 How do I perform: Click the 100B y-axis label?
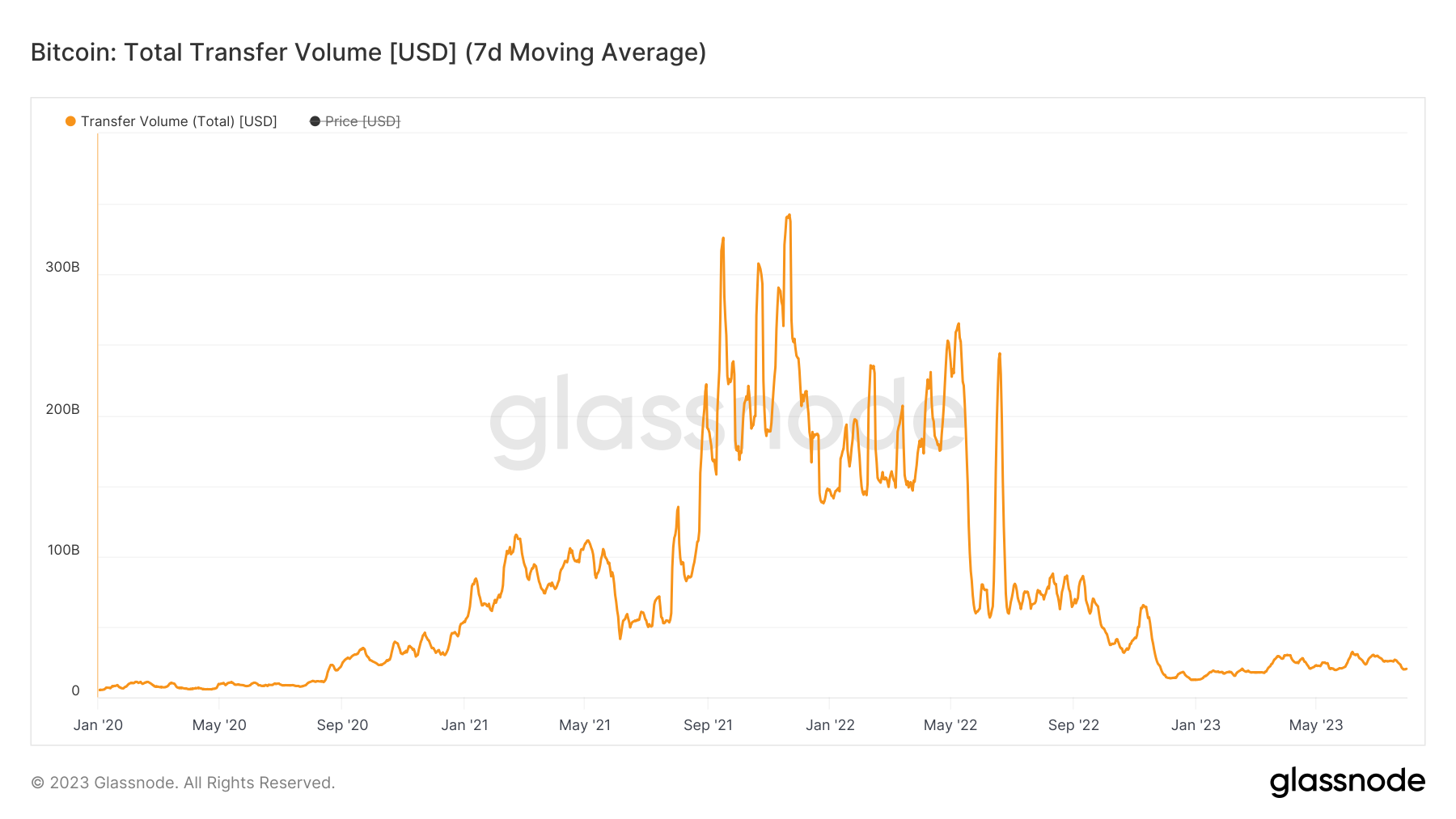click(63, 550)
